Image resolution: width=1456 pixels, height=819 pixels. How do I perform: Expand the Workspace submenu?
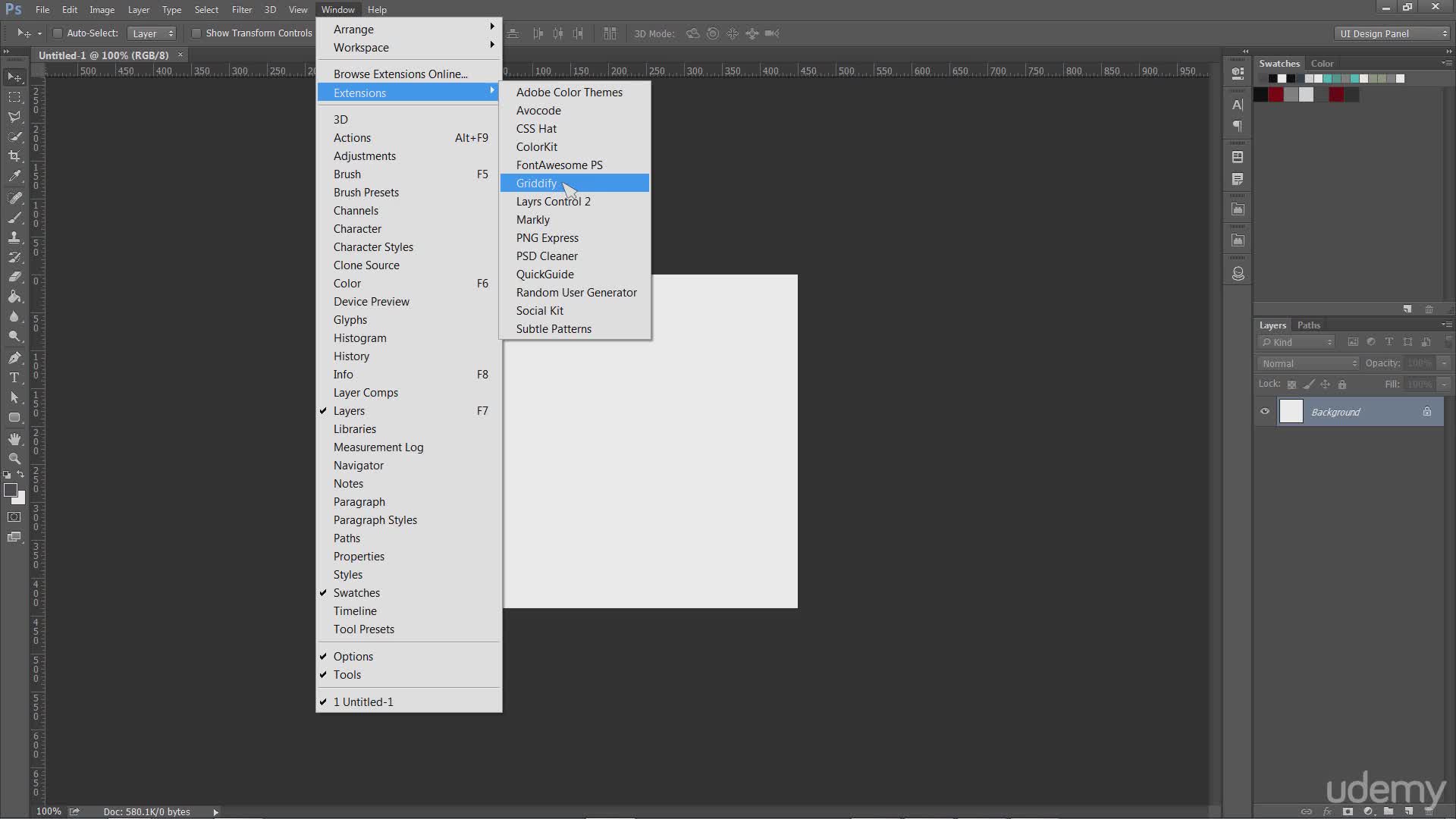point(409,47)
